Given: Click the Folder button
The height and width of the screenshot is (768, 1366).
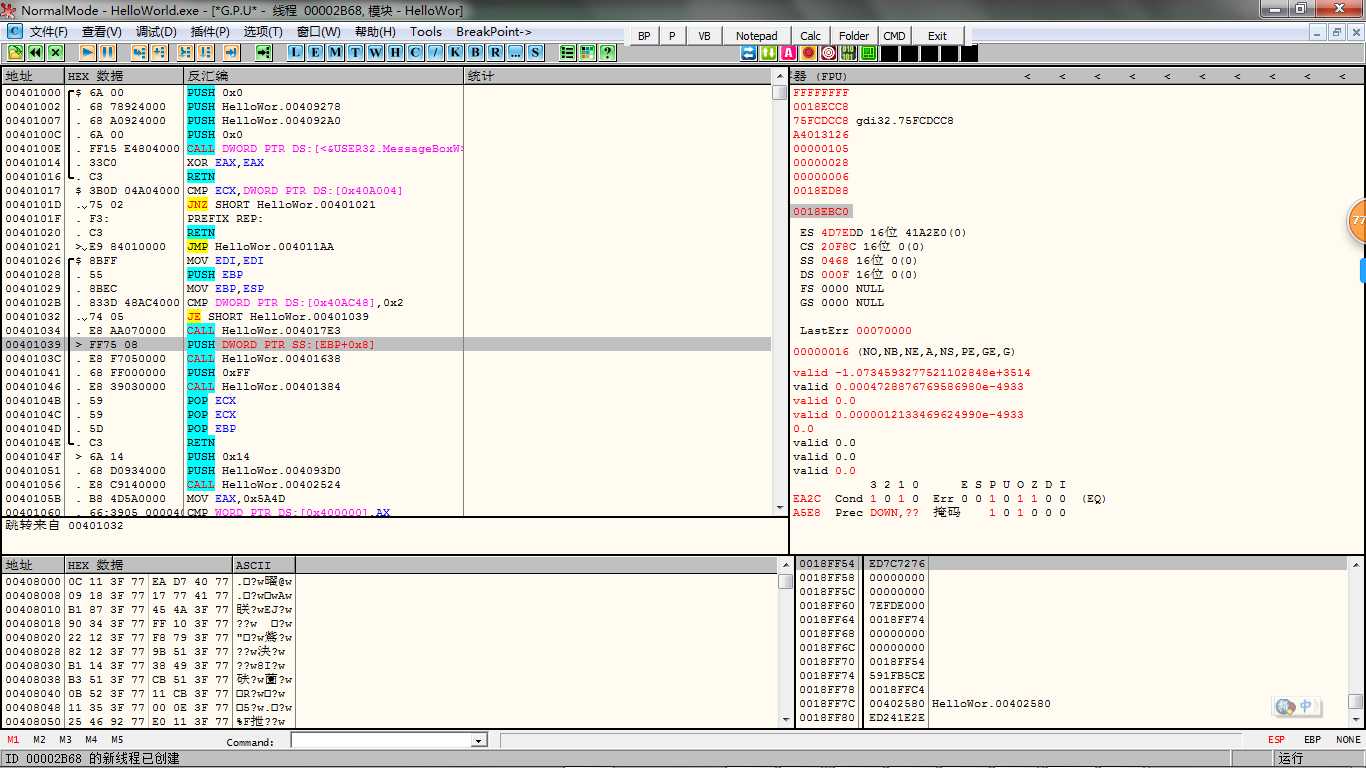Looking at the screenshot, I should 854,36.
